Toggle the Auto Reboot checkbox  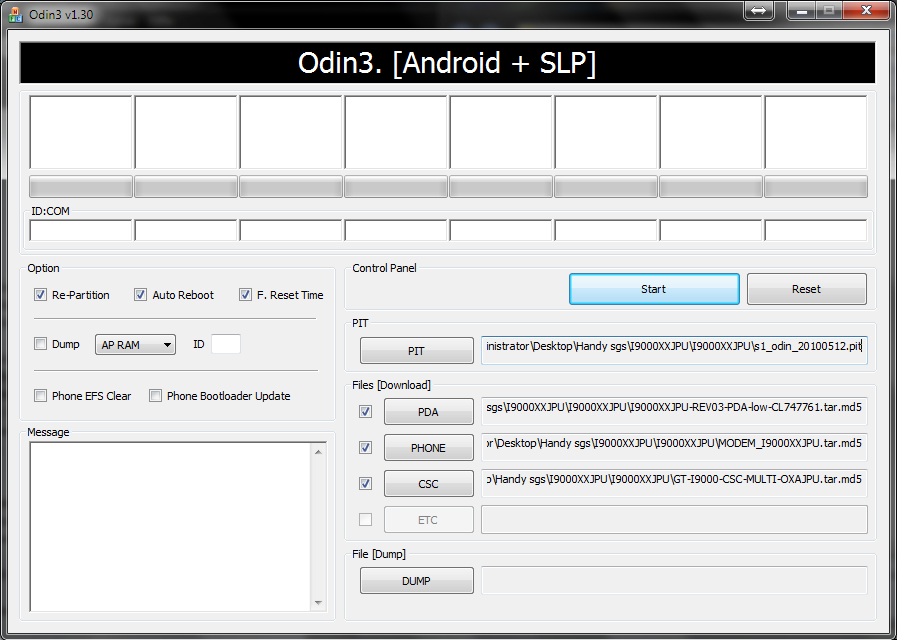(x=140, y=295)
